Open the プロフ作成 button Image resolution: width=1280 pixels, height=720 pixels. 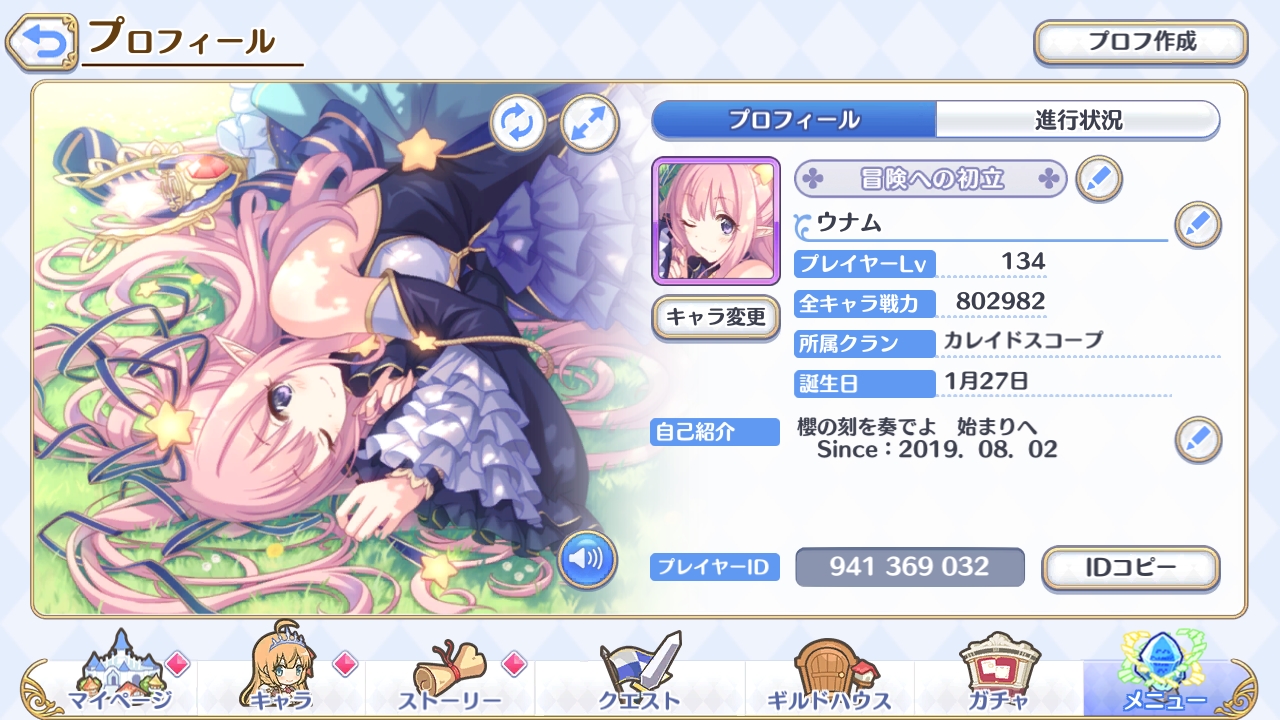[1141, 43]
